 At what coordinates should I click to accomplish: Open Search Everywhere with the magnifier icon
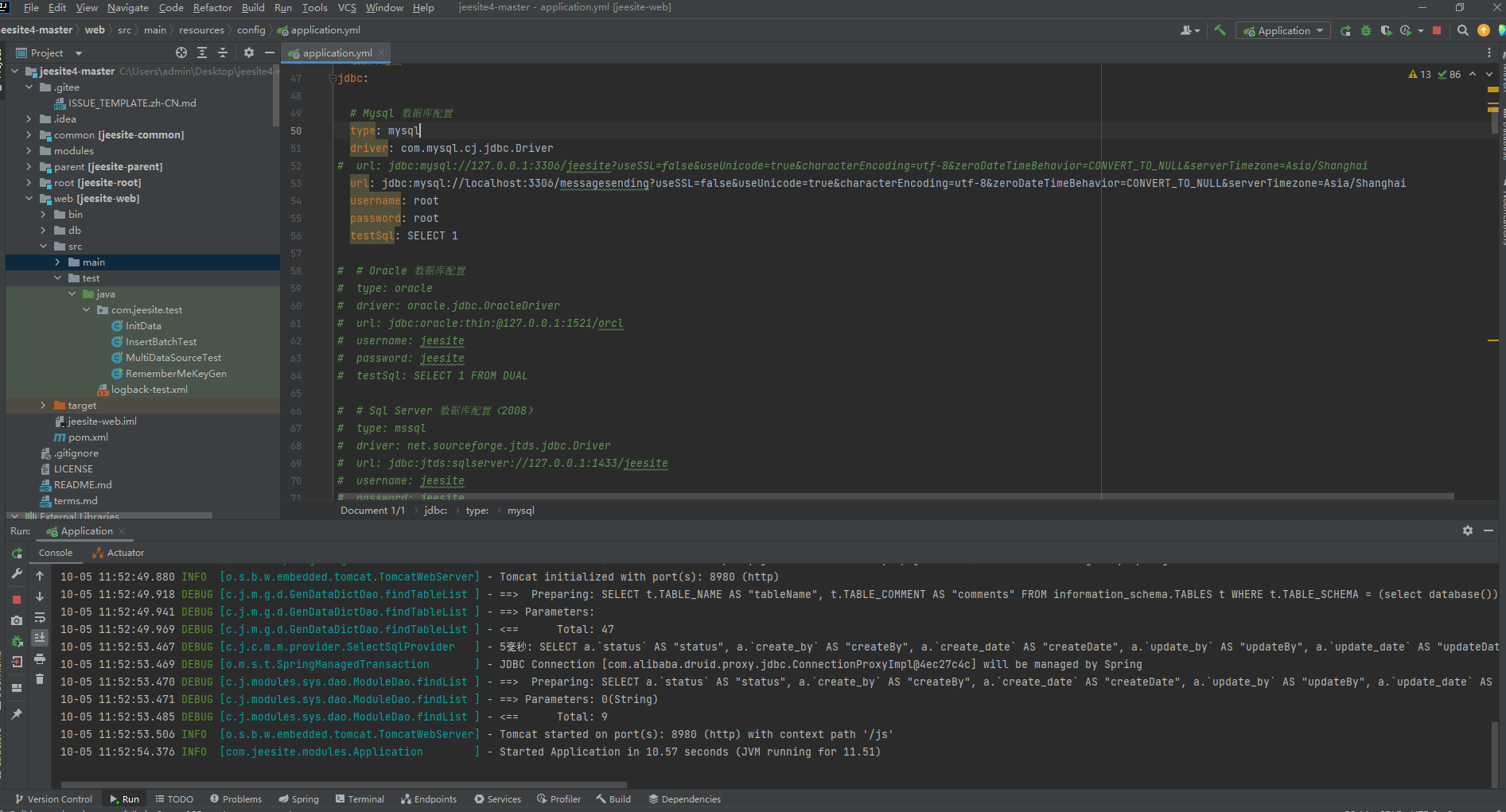pos(1462,30)
